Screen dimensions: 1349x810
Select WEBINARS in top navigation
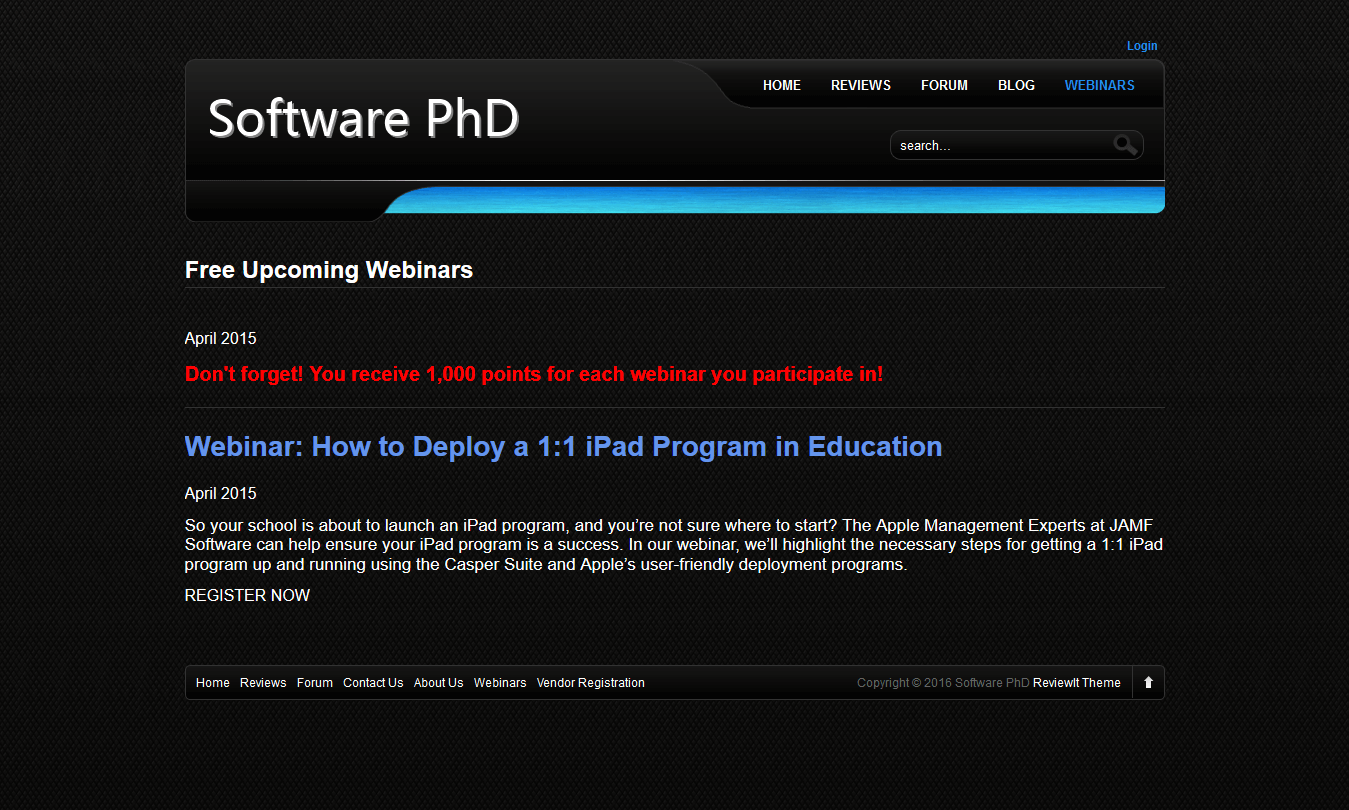point(1099,85)
